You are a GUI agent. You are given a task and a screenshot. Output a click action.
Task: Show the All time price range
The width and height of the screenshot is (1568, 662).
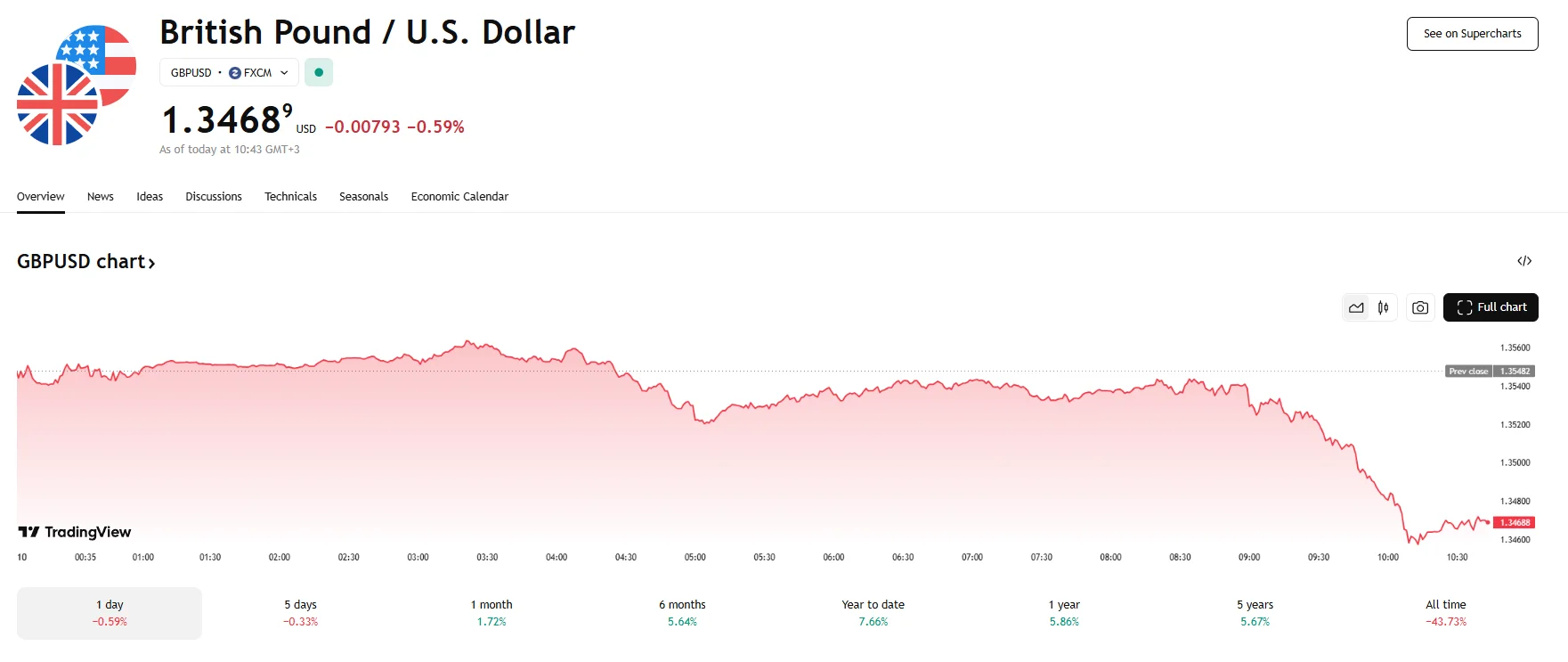tap(1445, 612)
